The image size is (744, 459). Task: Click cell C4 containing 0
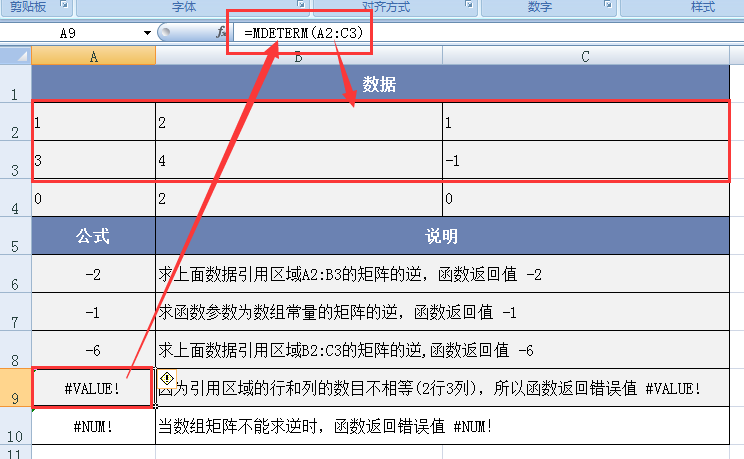tap(586, 198)
